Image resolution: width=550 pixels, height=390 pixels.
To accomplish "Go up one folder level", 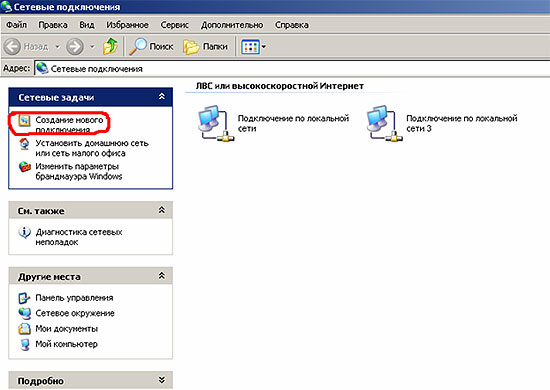I will (110, 46).
